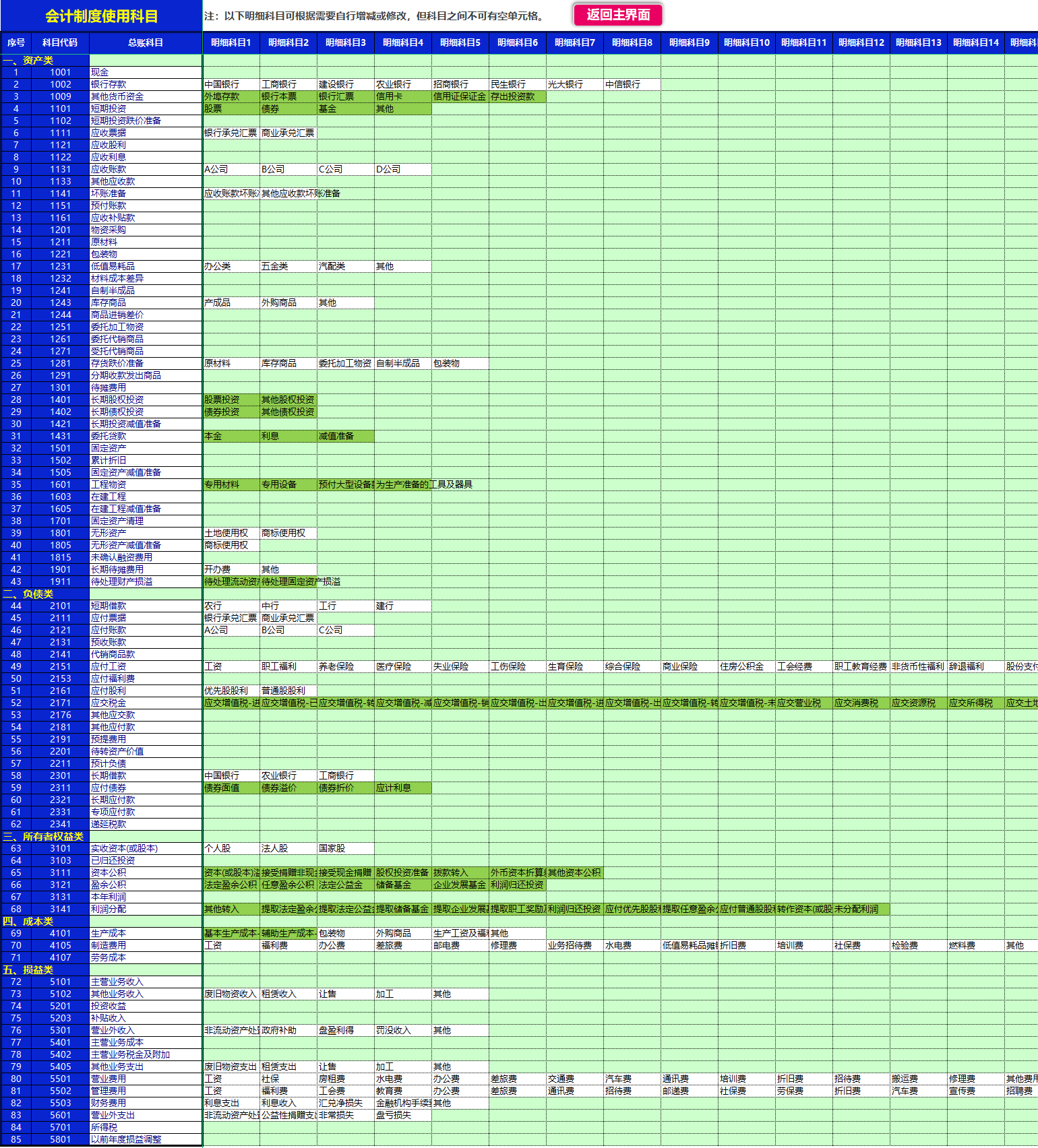Click the 以前年度损益调整 account cell

pyautogui.click(x=146, y=1139)
